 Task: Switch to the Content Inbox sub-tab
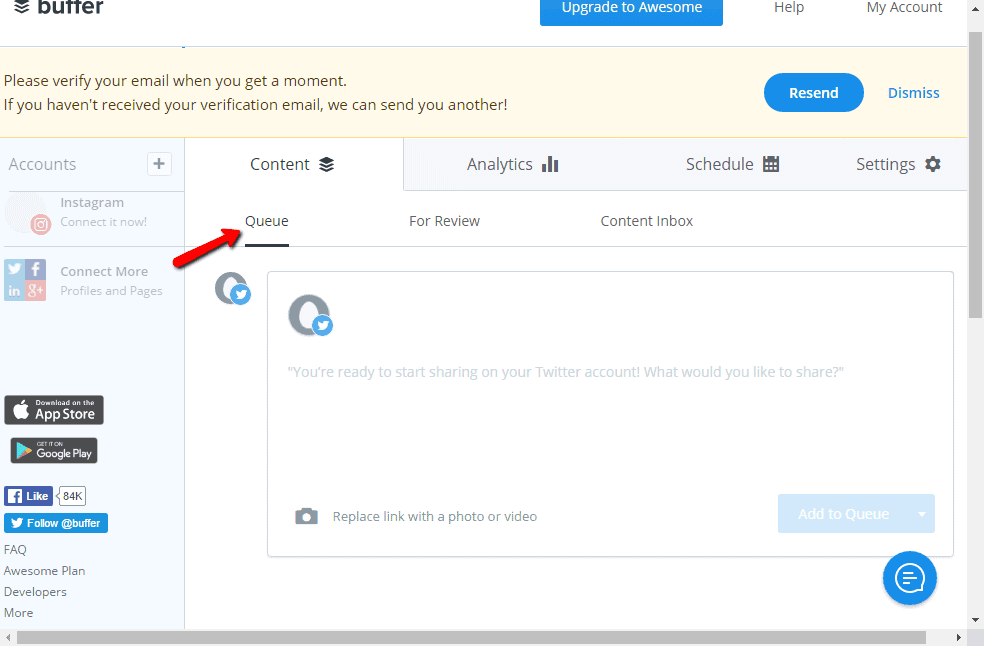[x=646, y=221]
